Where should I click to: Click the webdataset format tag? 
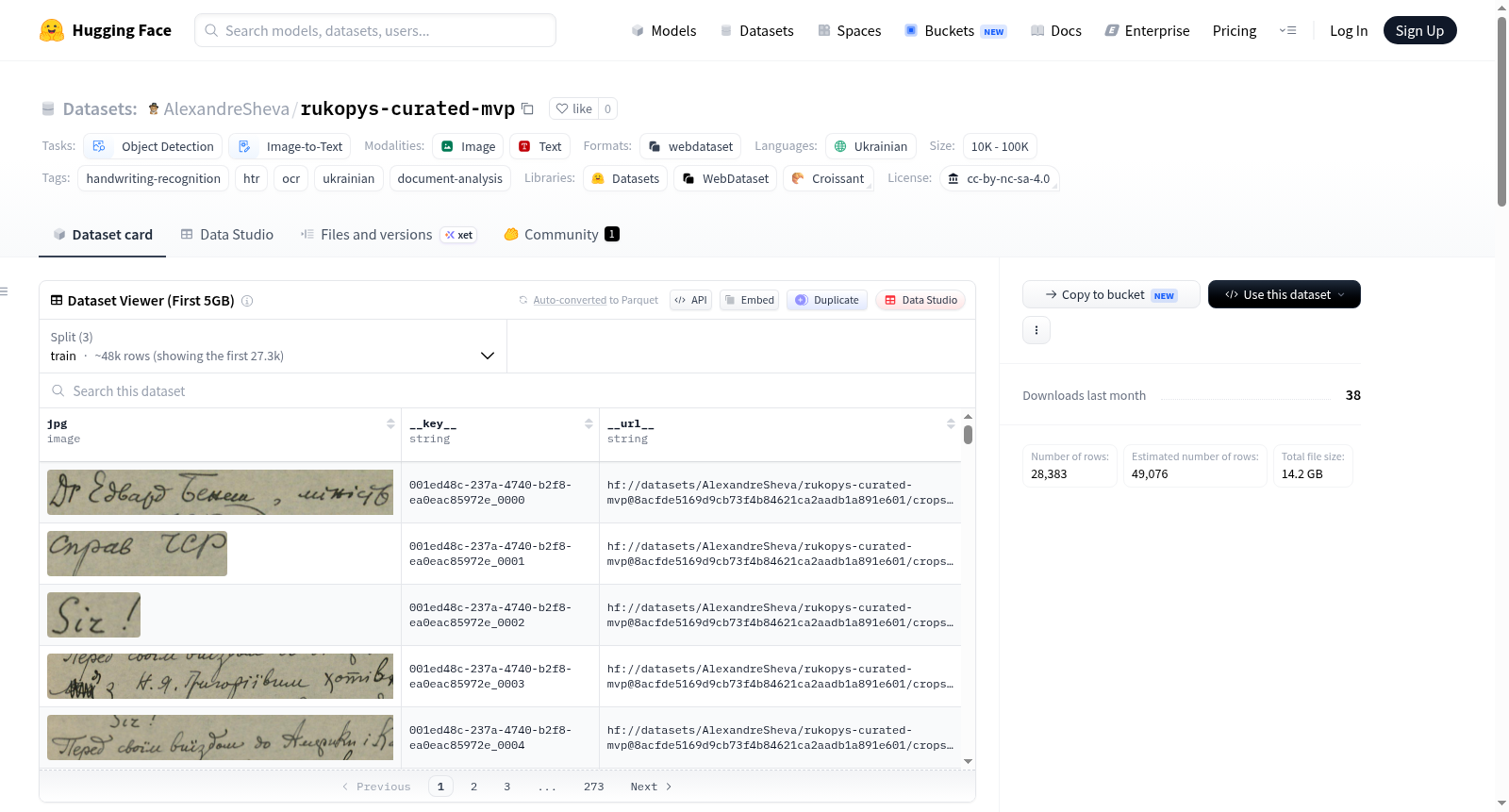coord(690,146)
